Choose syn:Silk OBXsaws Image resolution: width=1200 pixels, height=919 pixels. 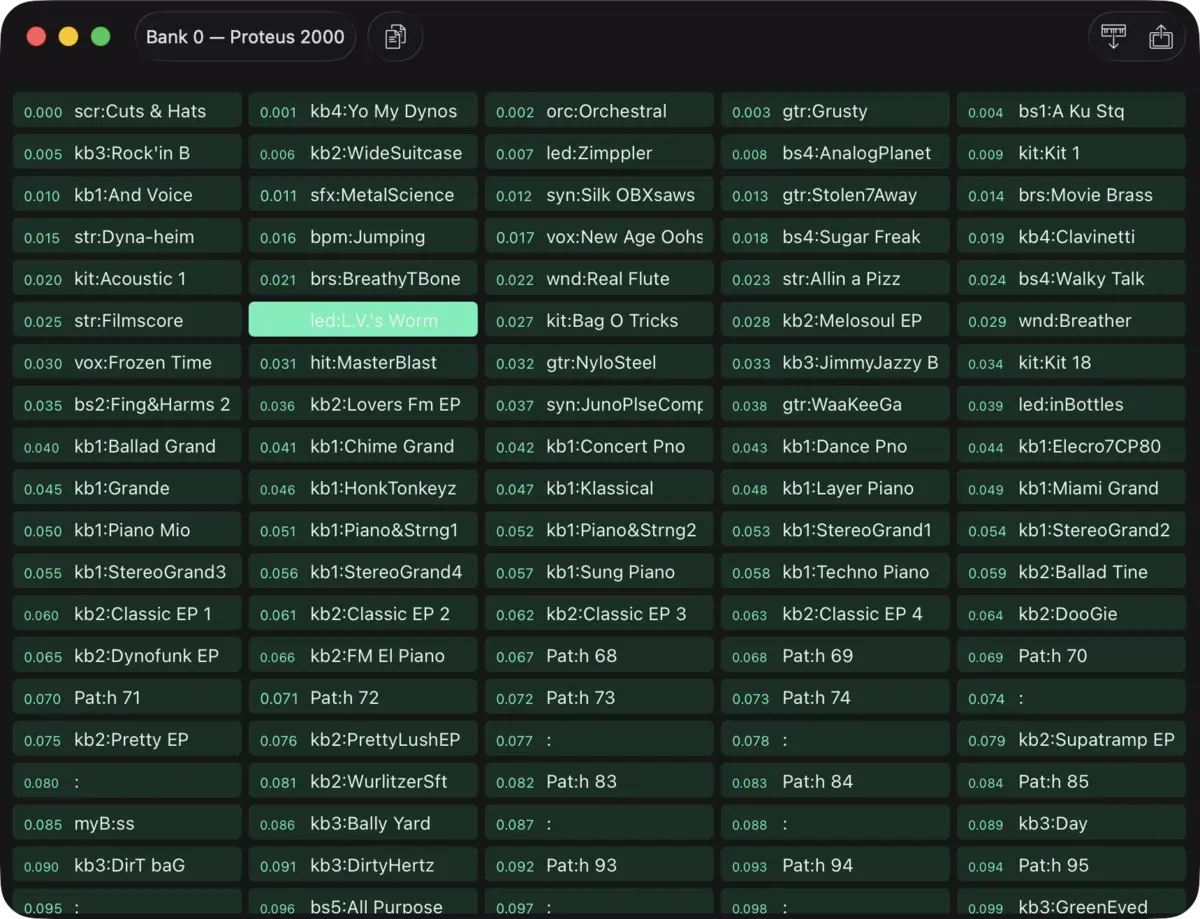coord(599,195)
